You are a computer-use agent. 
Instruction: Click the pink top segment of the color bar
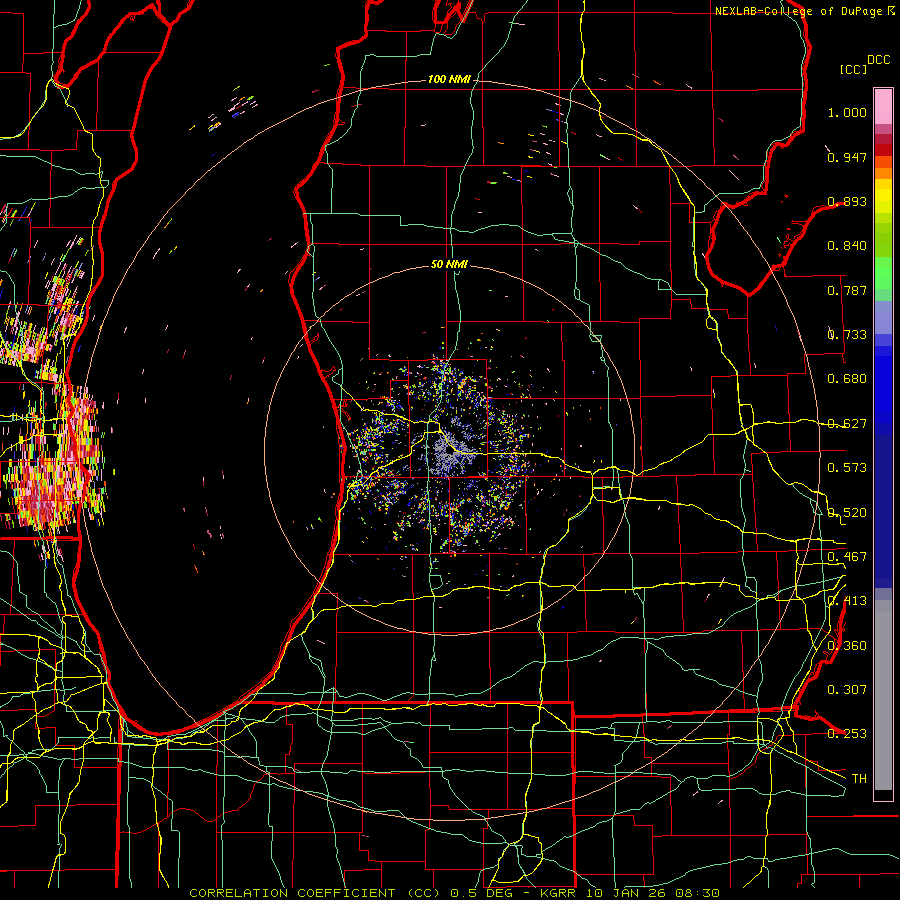[x=883, y=106]
